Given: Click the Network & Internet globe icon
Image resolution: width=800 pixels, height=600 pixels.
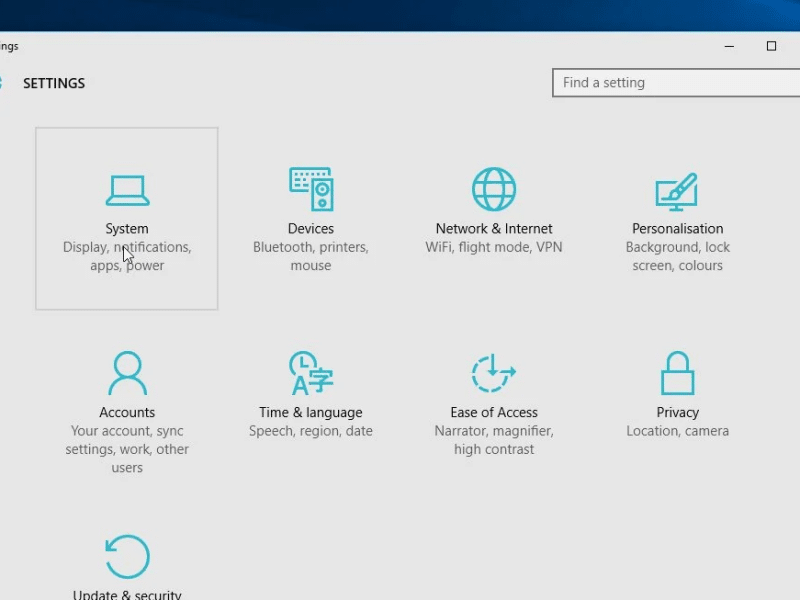Looking at the screenshot, I should [x=494, y=188].
